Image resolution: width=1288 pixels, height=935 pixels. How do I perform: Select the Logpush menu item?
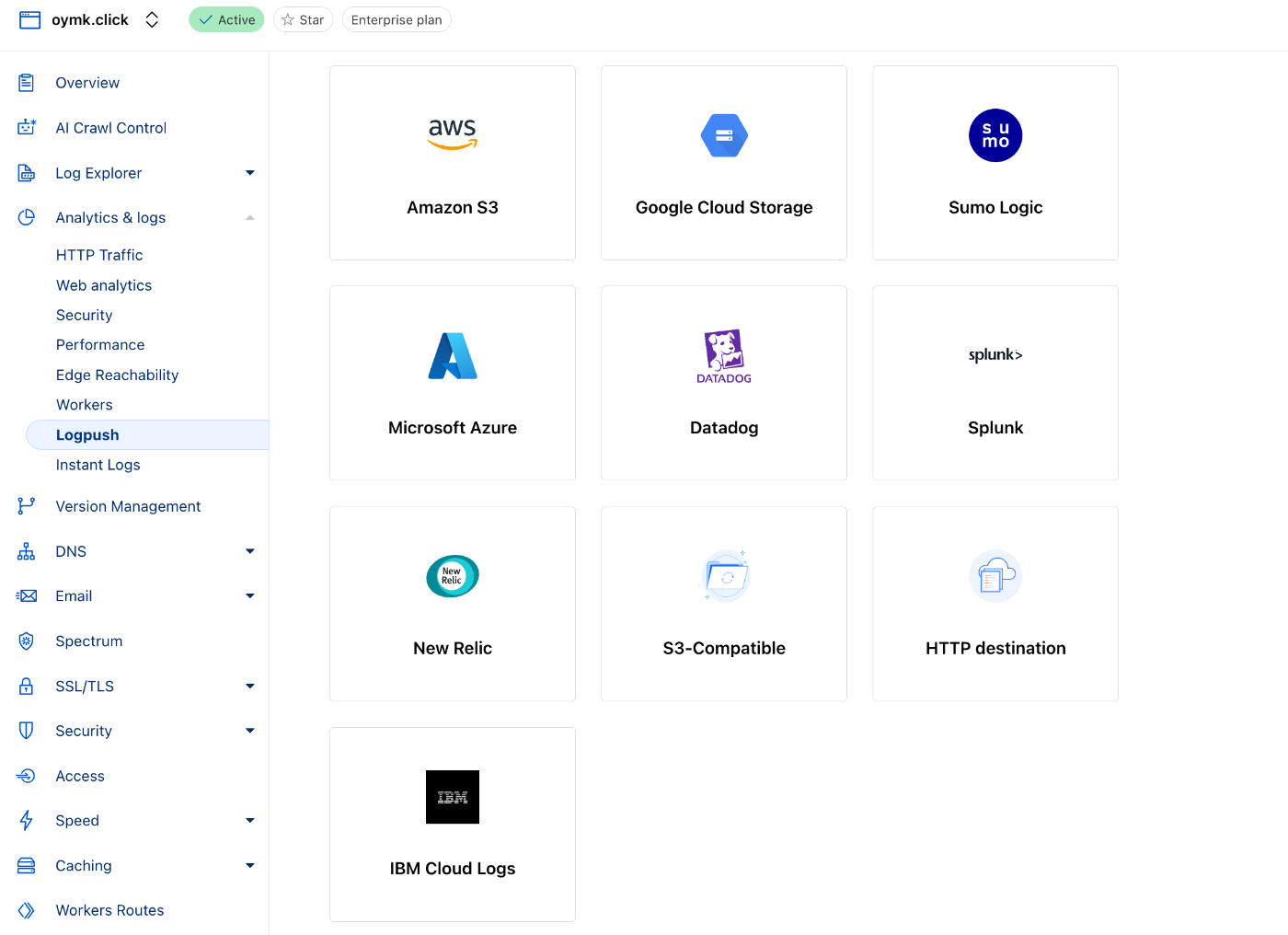pyautogui.click(x=147, y=435)
